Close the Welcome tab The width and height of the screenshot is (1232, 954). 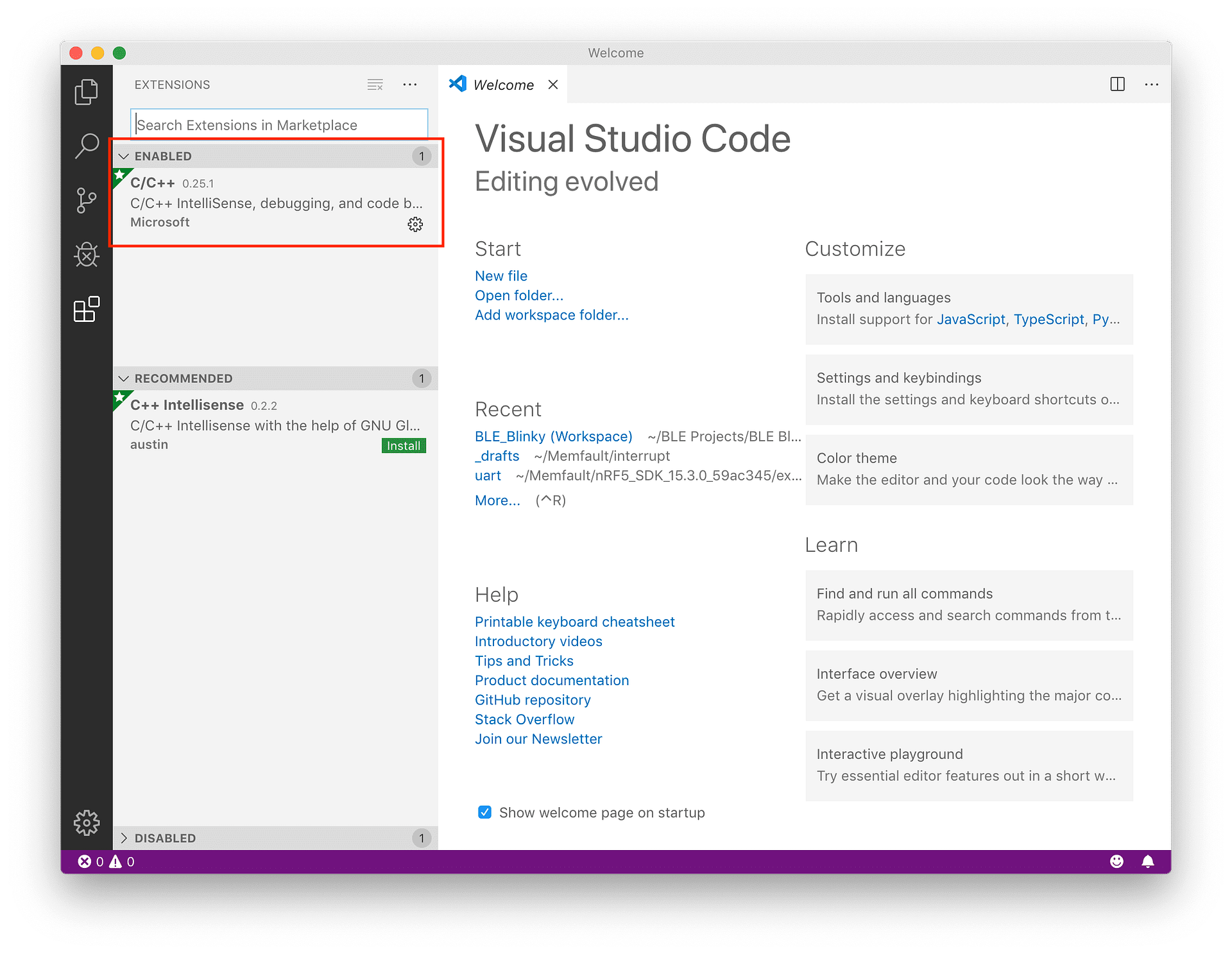tap(553, 85)
